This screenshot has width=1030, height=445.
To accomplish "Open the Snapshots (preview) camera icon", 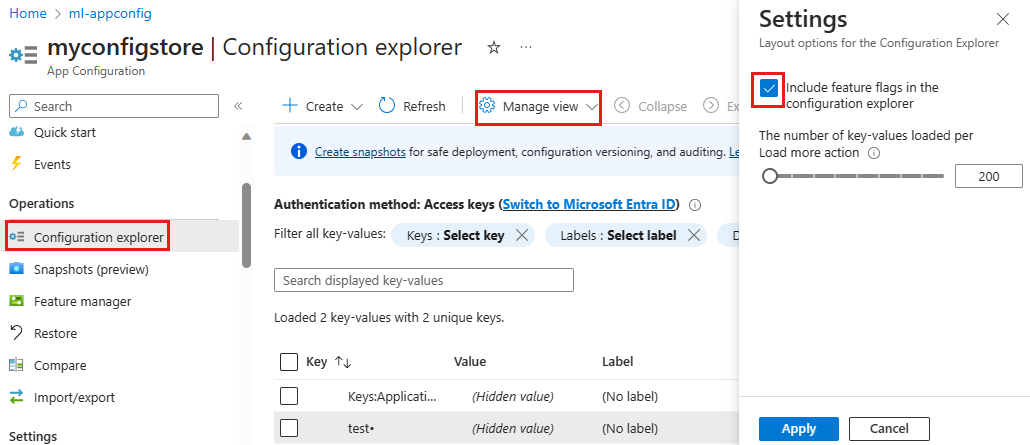I will 16,269.
